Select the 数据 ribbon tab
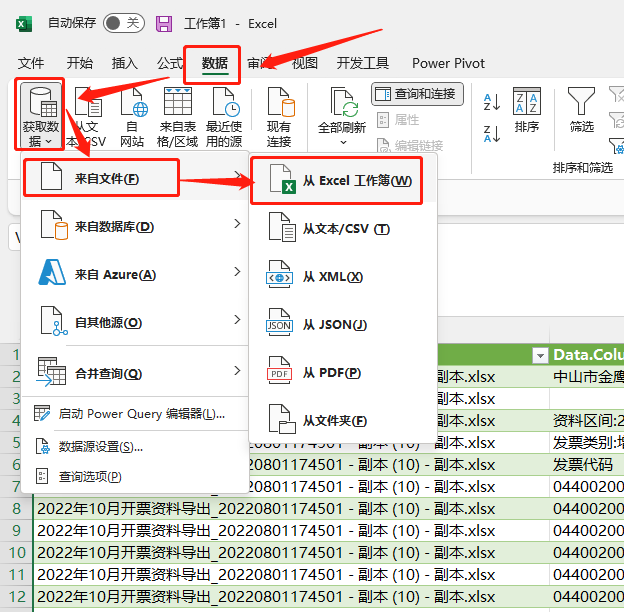This screenshot has height=612, width=624. 214,63
